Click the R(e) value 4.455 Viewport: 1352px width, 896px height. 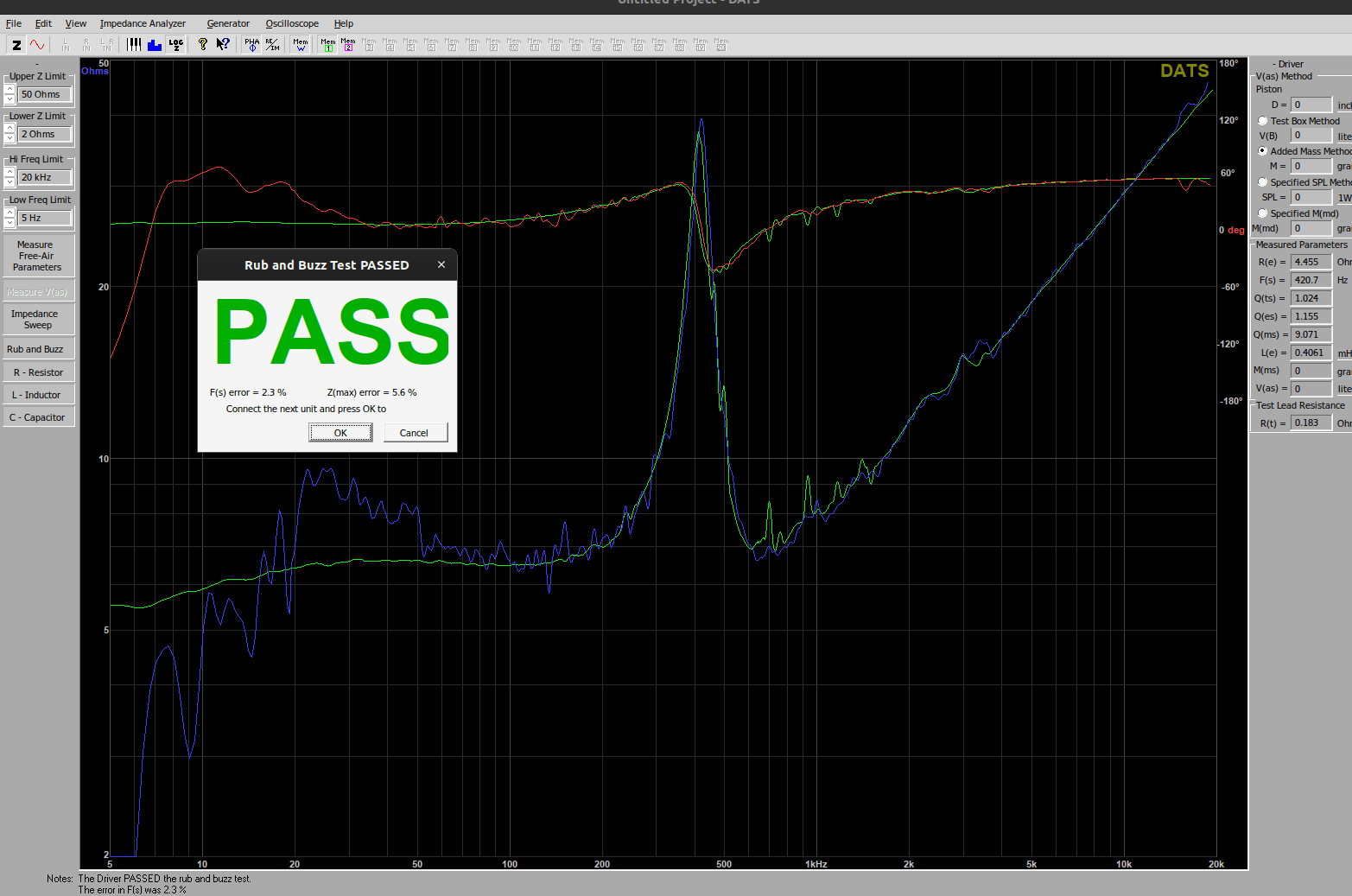coord(1311,262)
